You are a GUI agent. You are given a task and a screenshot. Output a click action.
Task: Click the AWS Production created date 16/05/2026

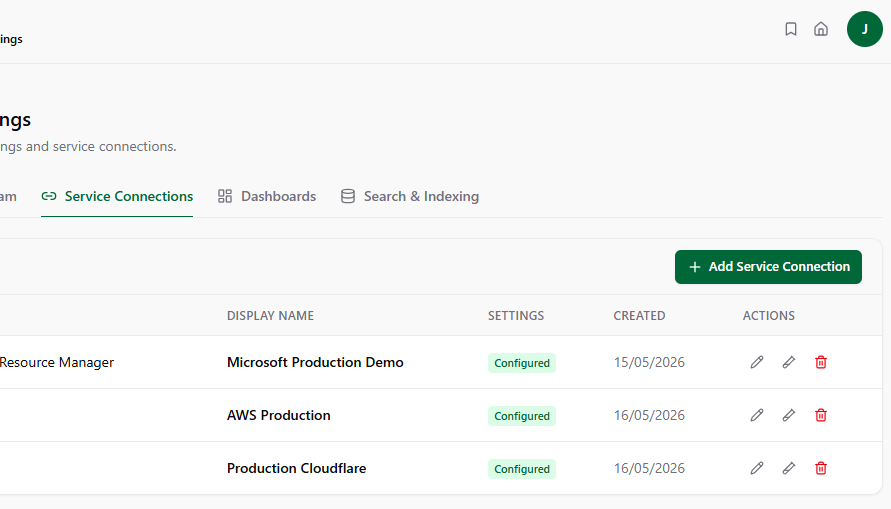[x=649, y=415]
